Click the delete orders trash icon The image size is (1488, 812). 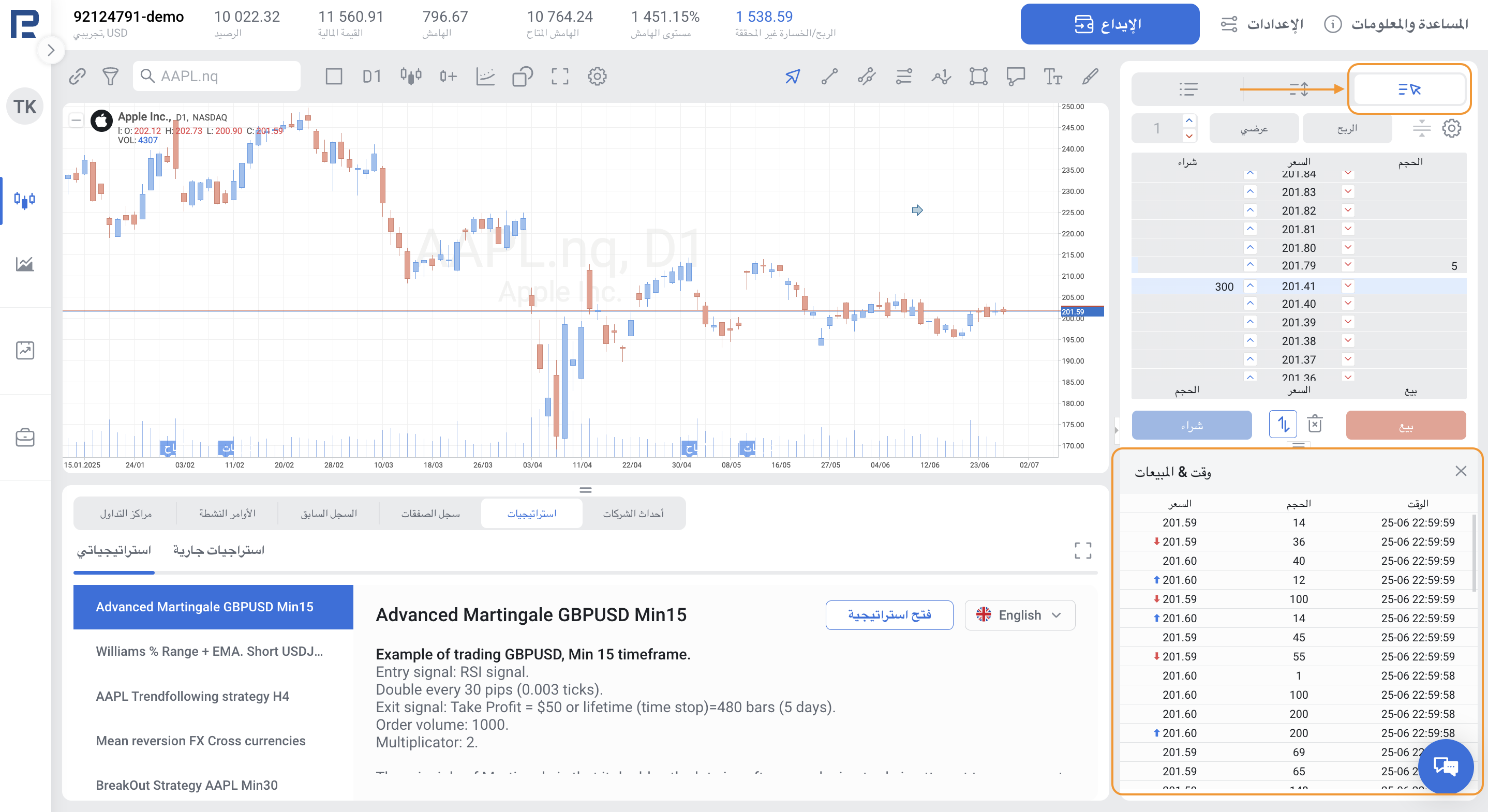1315,424
